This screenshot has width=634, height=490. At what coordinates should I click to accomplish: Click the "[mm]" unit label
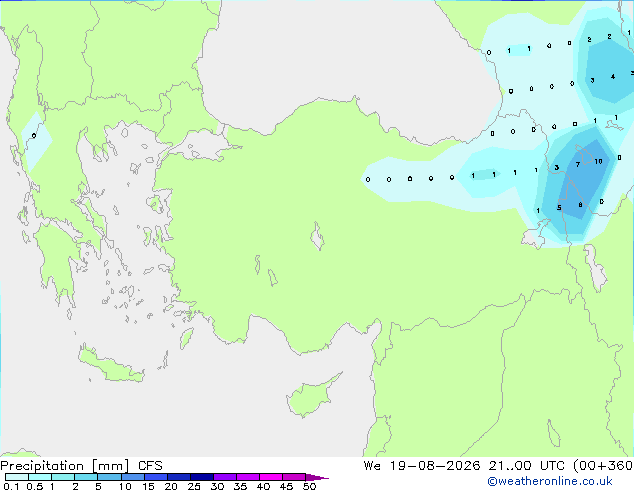pyautogui.click(x=110, y=466)
